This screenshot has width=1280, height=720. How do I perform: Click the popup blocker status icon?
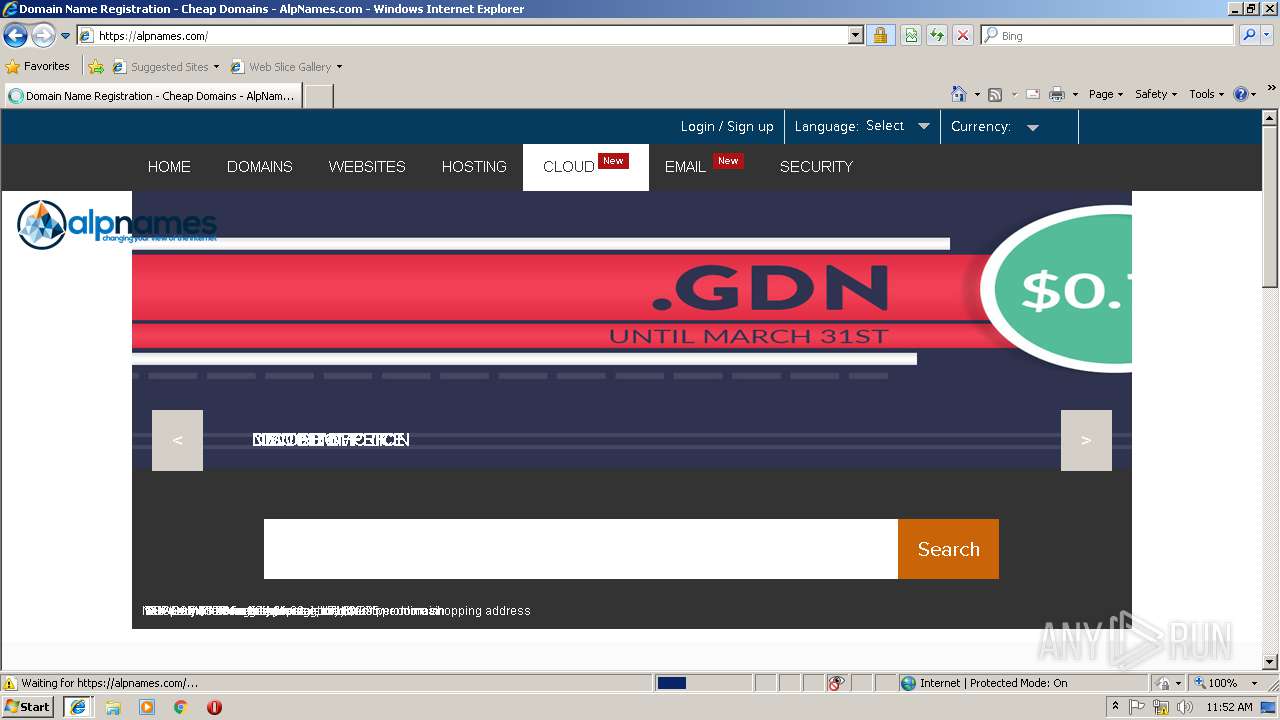836,683
